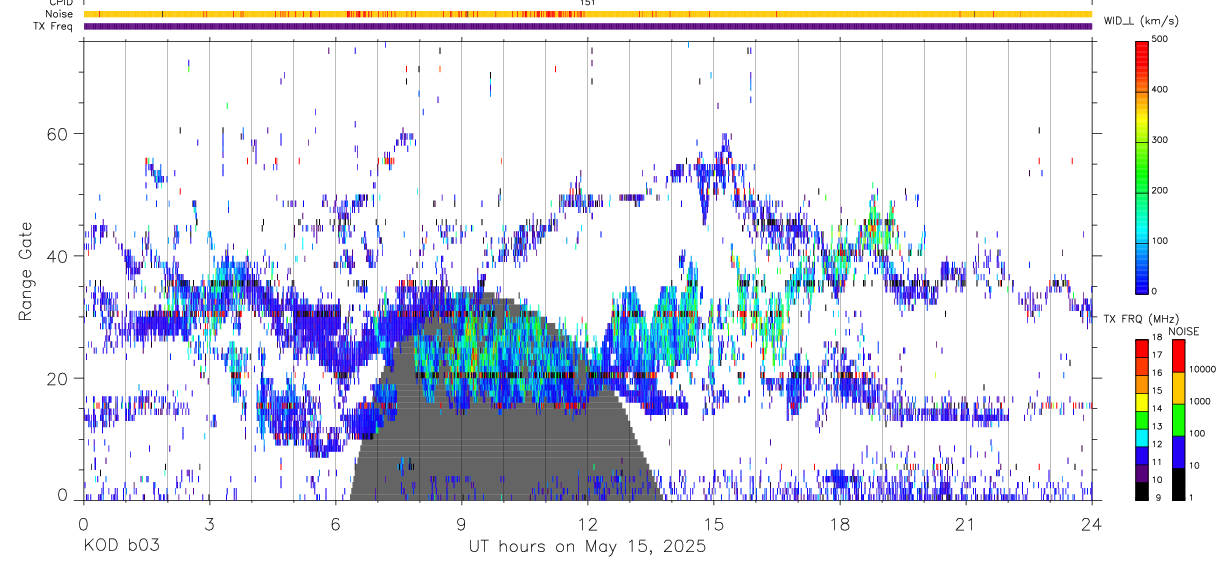Click the 'TX Freq' row label at top left
The width and height of the screenshot is (1228, 567).
(x=55, y=26)
